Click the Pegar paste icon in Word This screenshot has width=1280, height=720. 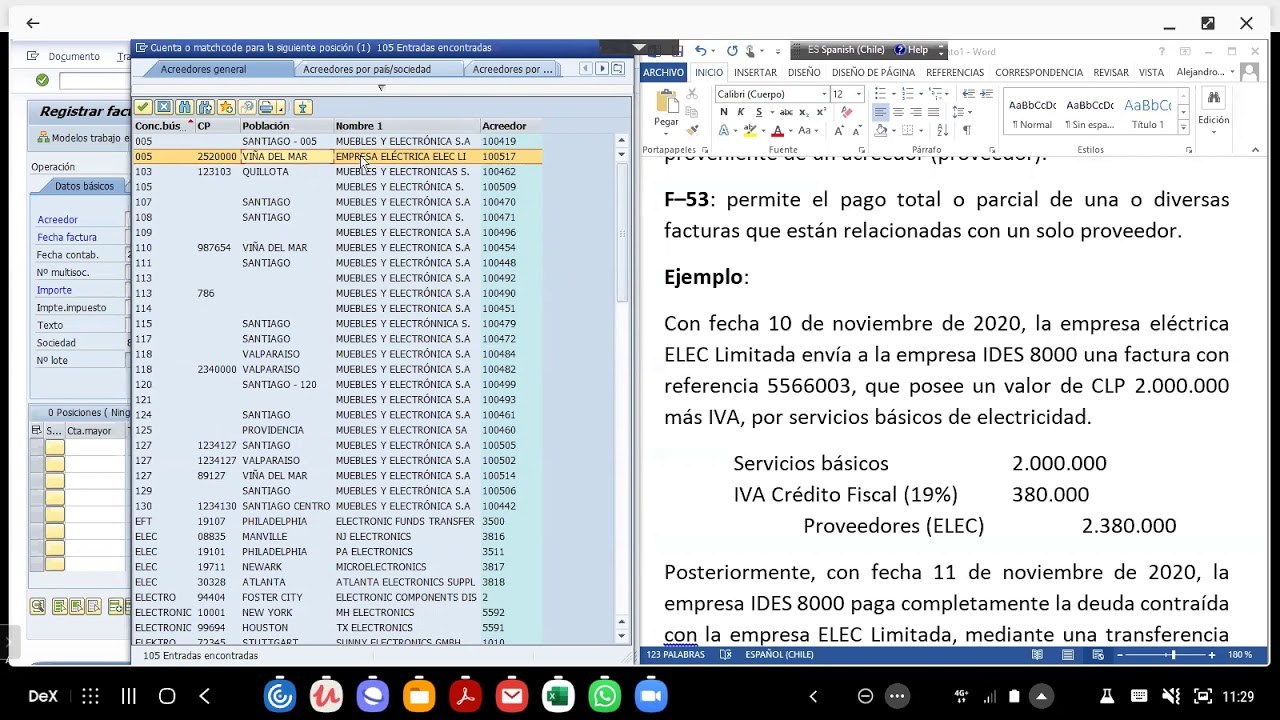click(x=666, y=109)
